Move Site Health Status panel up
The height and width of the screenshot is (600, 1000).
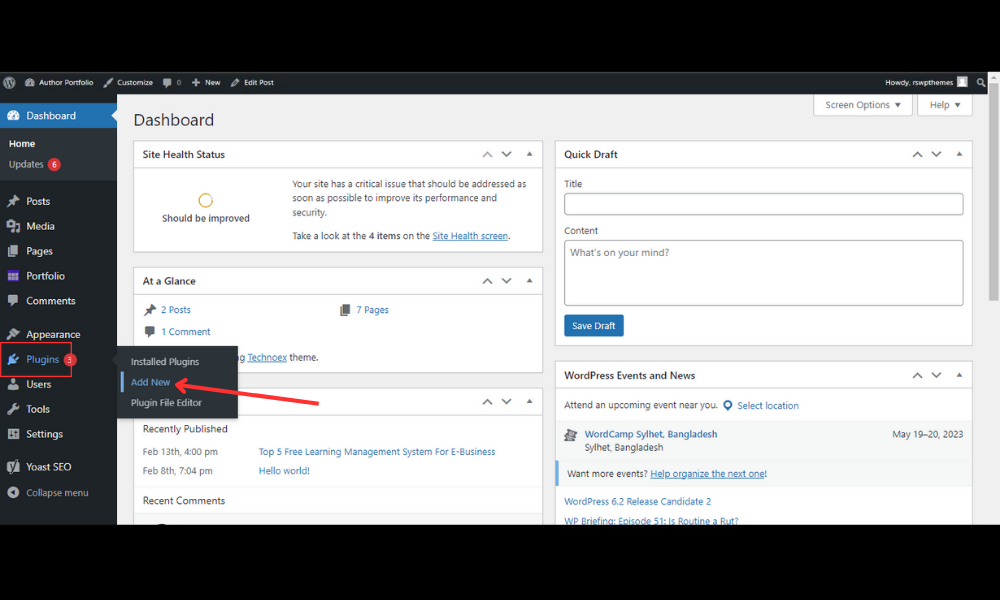(x=487, y=154)
